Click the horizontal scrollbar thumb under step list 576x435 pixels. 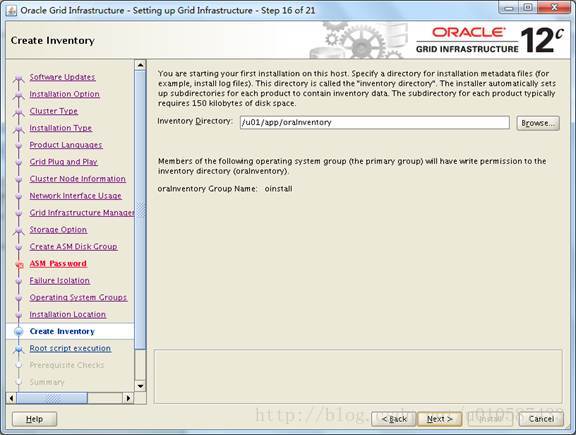tap(52, 398)
